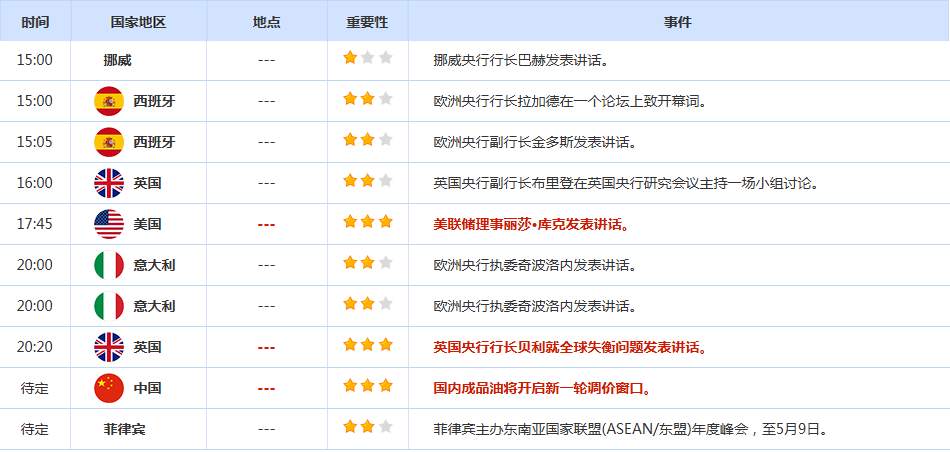The width and height of the screenshot is (950, 452).
Task: Click the UK flag in the 16:00 row
Action: [109, 183]
